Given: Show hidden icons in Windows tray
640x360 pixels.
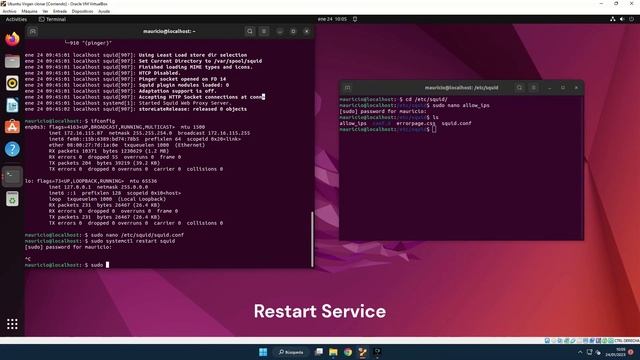Looking at the screenshot, I should 580,352.
